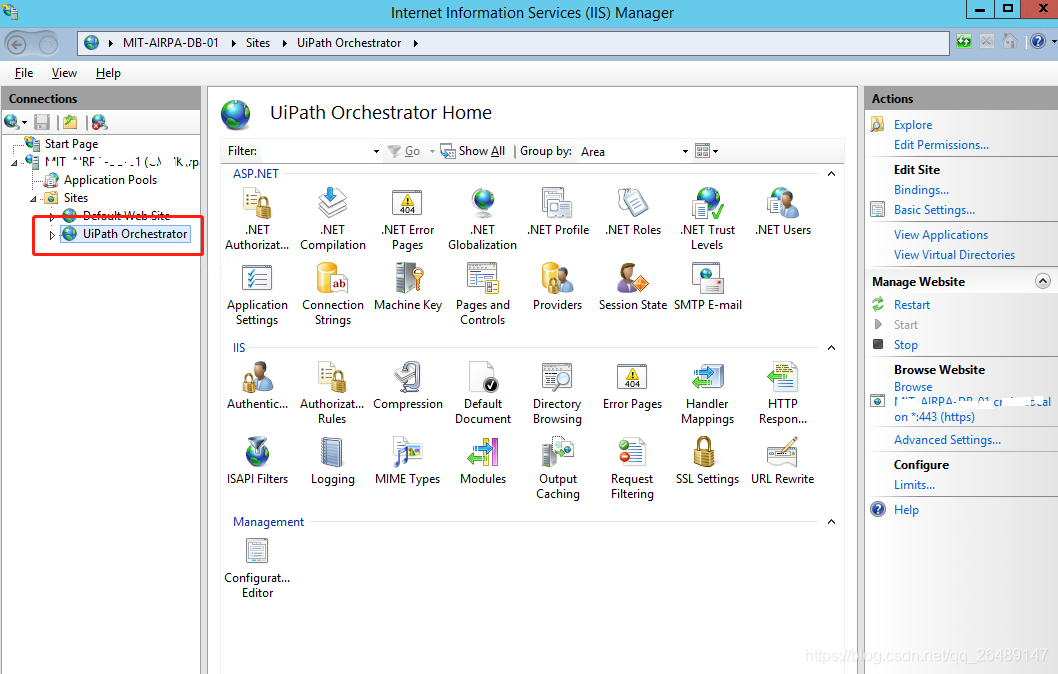The image size is (1058, 674).
Task: Open the File menu
Action: (x=24, y=73)
